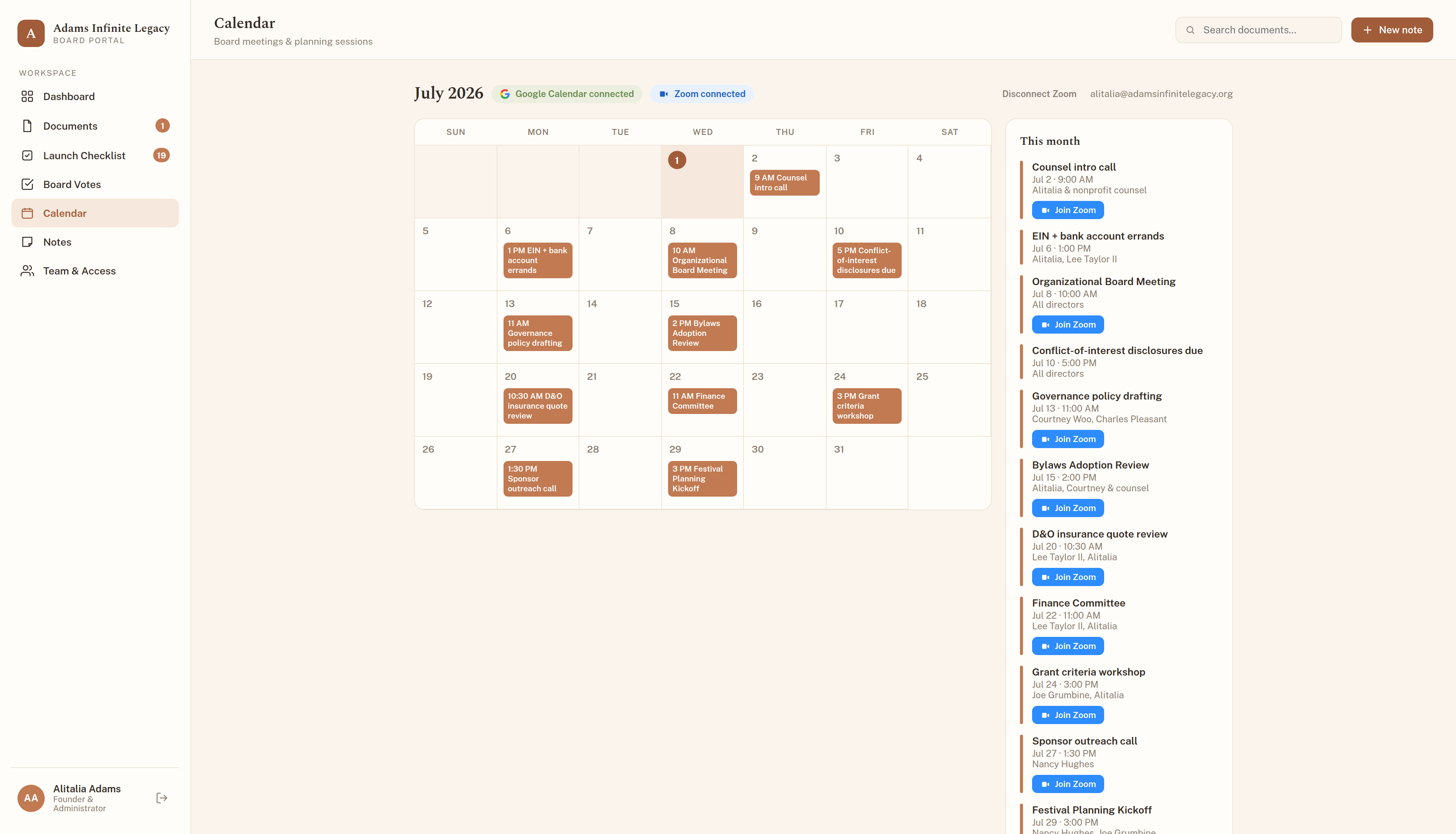Open 11 AM Governance policy drafting event
Image resolution: width=1456 pixels, height=834 pixels.
537,333
